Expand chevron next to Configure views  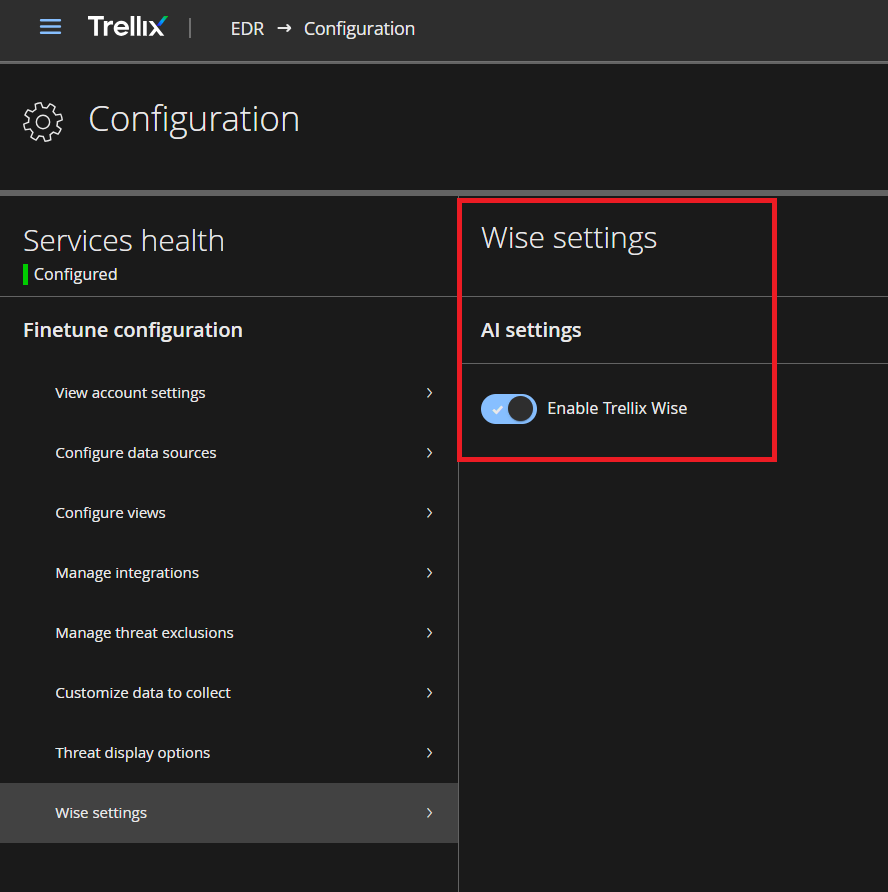tap(429, 513)
